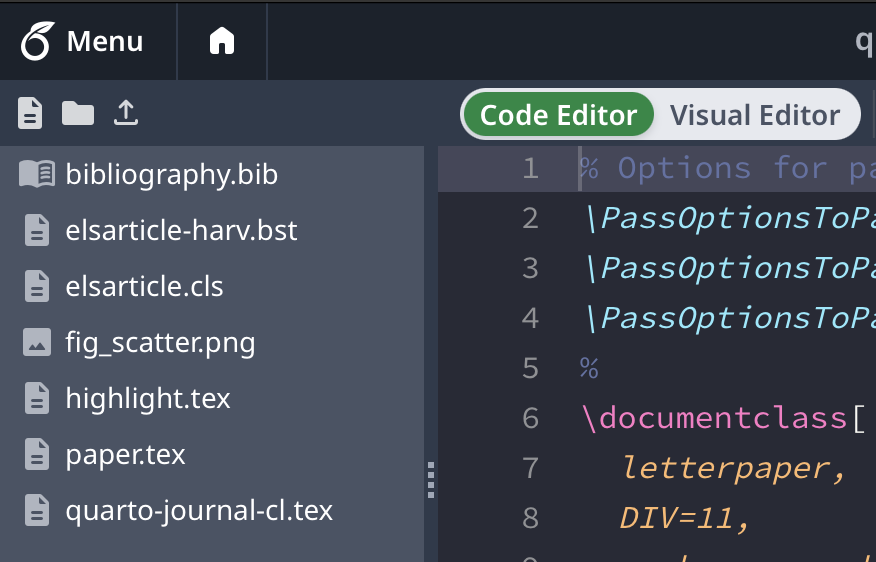
Task: Click the file tree panel divider handle
Action: coord(431,480)
